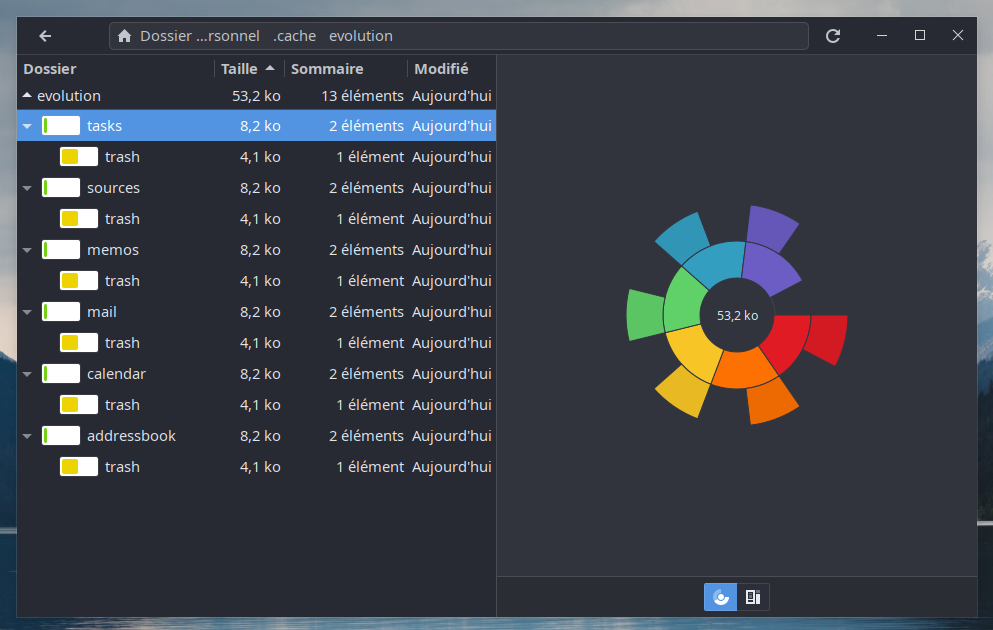Collapse the sources folder row
Screen dimensions: 993x630
[27, 189]
